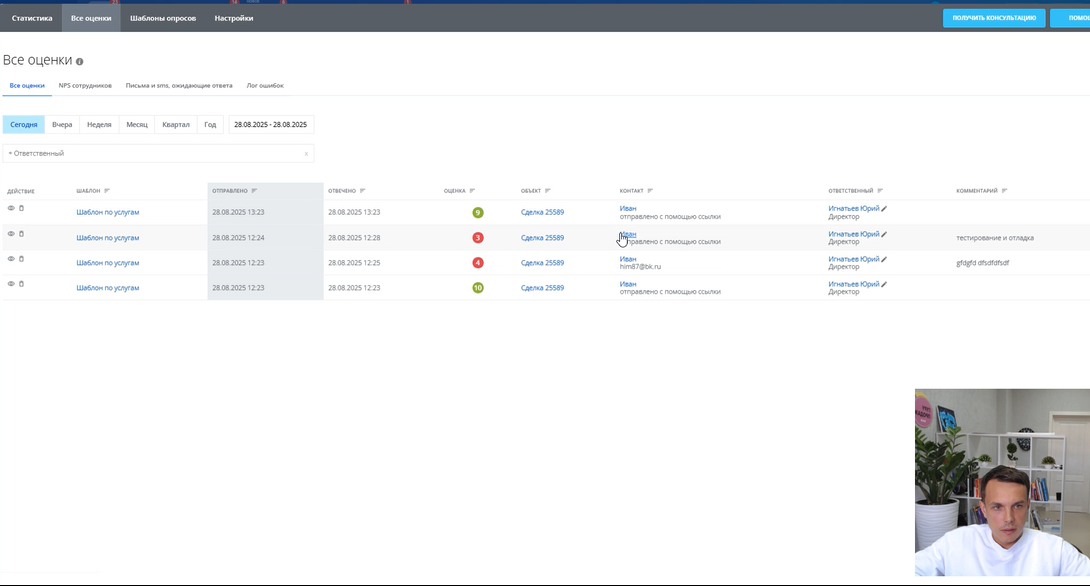Click the view eye icon in the row rated 3
This screenshot has width=1090, height=586.
[x=11, y=234]
